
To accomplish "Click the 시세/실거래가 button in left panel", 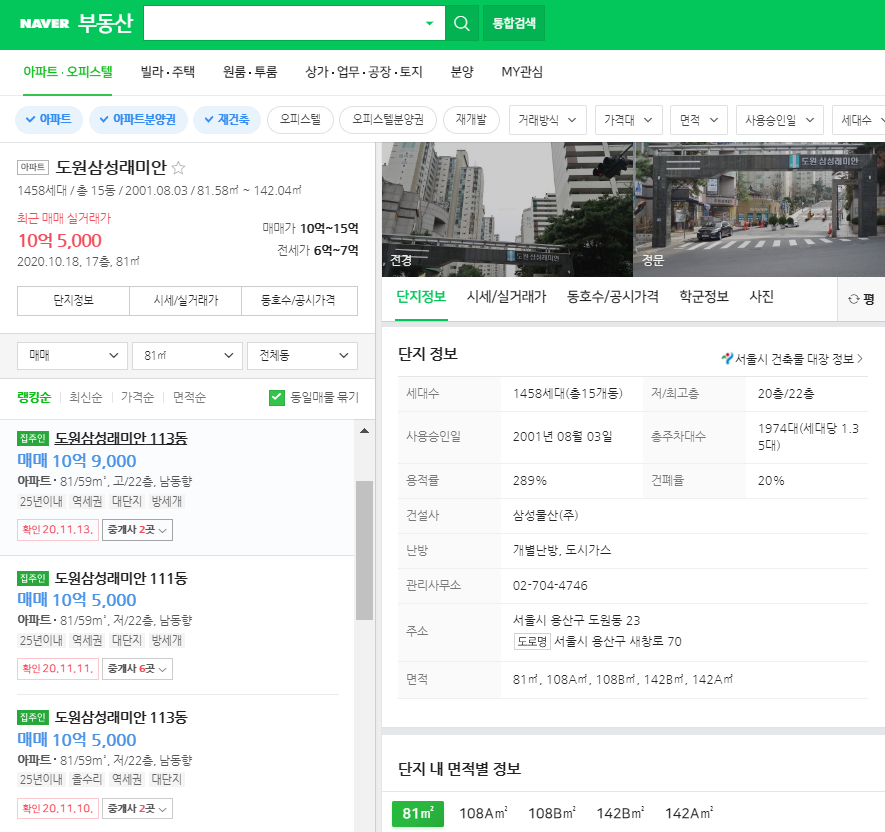I will tap(186, 300).
